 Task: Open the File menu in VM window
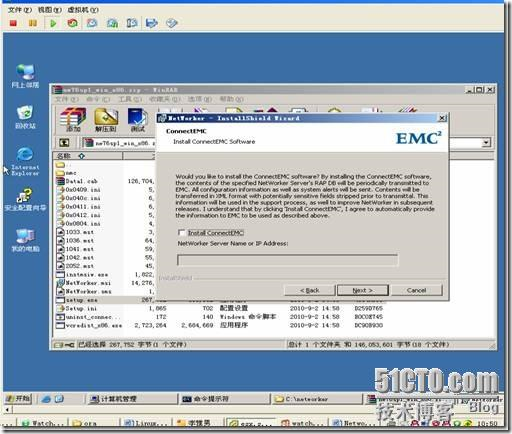pos(19,10)
